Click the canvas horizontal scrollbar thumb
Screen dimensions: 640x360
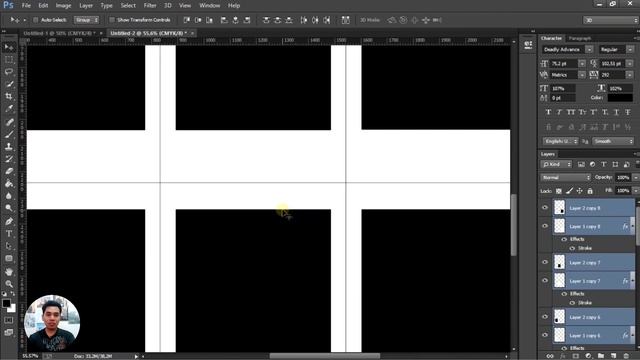324,356
